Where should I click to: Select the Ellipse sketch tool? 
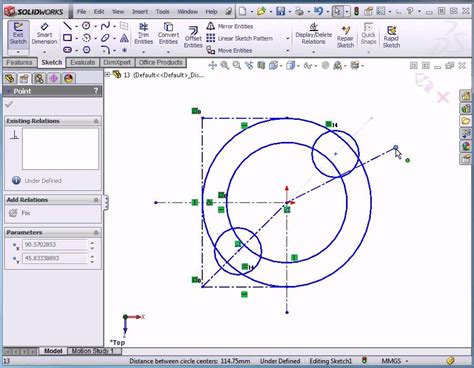[x=105, y=38]
